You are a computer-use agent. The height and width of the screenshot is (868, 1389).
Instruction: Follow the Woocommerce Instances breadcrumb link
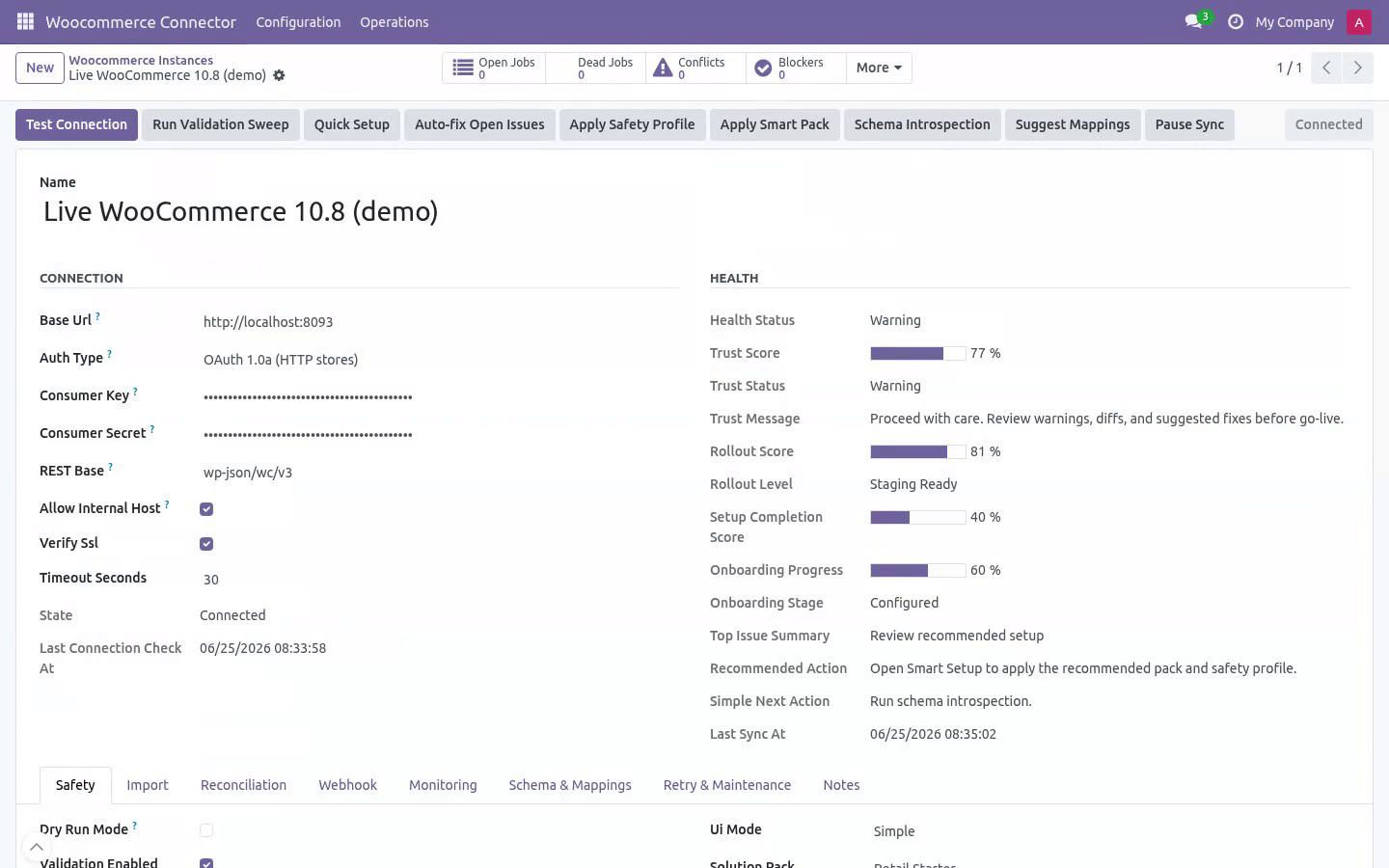coord(141,60)
